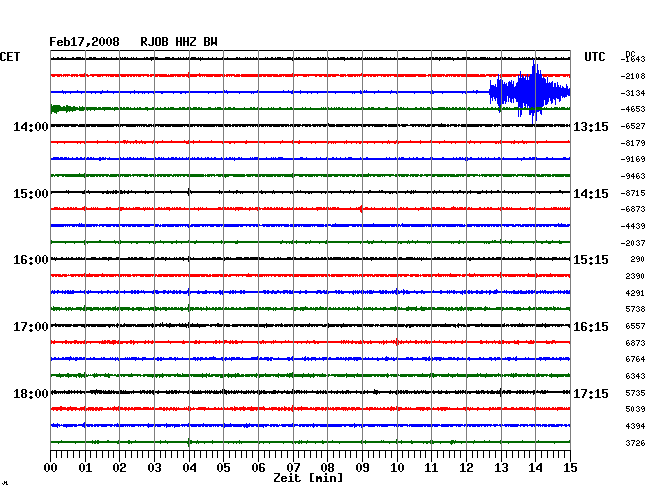The width and height of the screenshot is (650, 494).
Task: Select the "17:00" CET row label
Action: tap(31, 327)
